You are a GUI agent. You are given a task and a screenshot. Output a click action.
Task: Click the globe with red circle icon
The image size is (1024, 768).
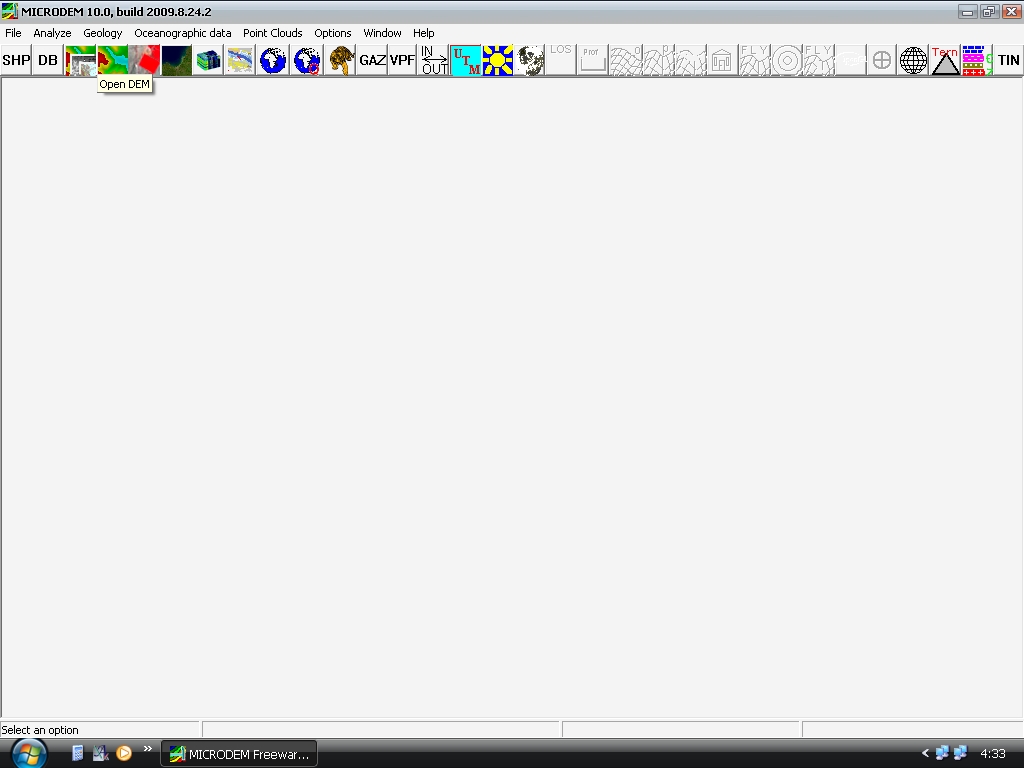coord(306,60)
